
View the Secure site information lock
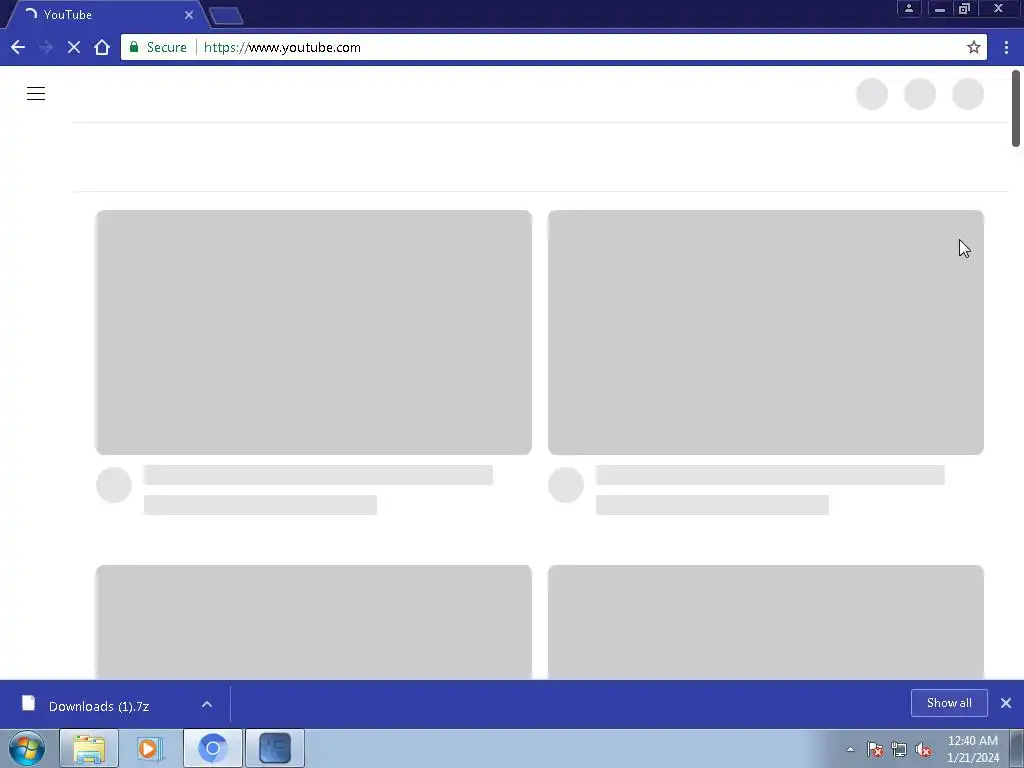pos(159,47)
